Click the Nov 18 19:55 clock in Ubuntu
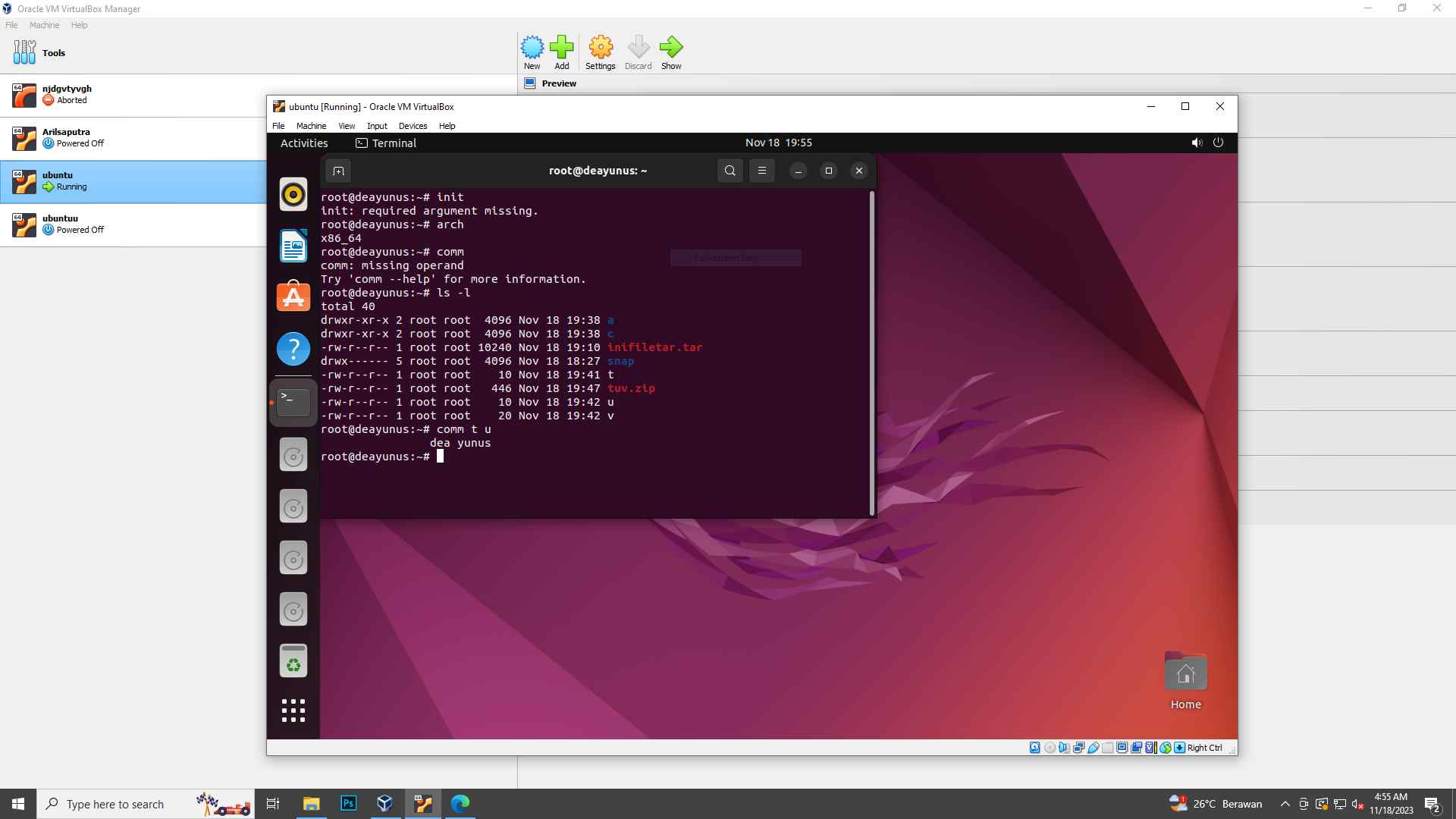Screen dimensions: 1456x819 click(x=778, y=143)
